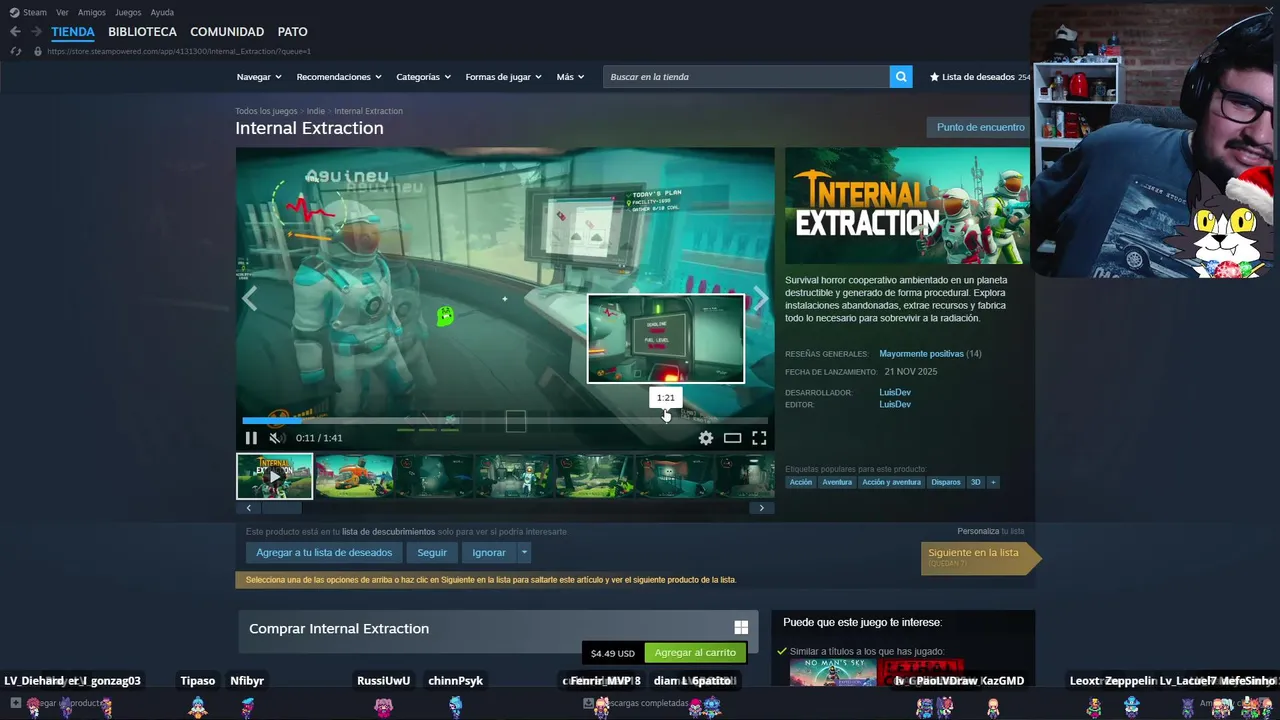
Task: Open the Juegos menu
Action: pyautogui.click(x=128, y=12)
